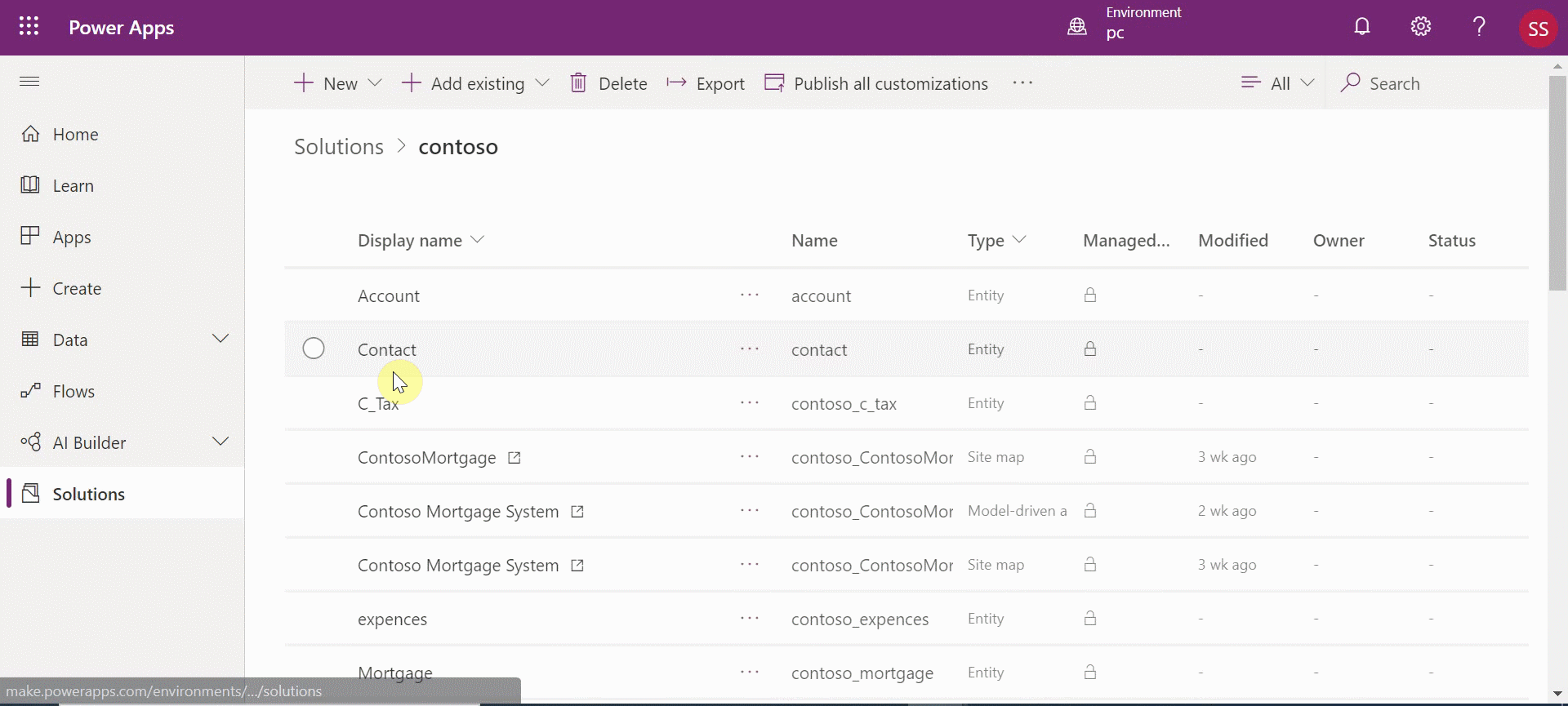Image resolution: width=1568 pixels, height=706 pixels.
Task: Open the help question mark
Action: pos(1479,27)
